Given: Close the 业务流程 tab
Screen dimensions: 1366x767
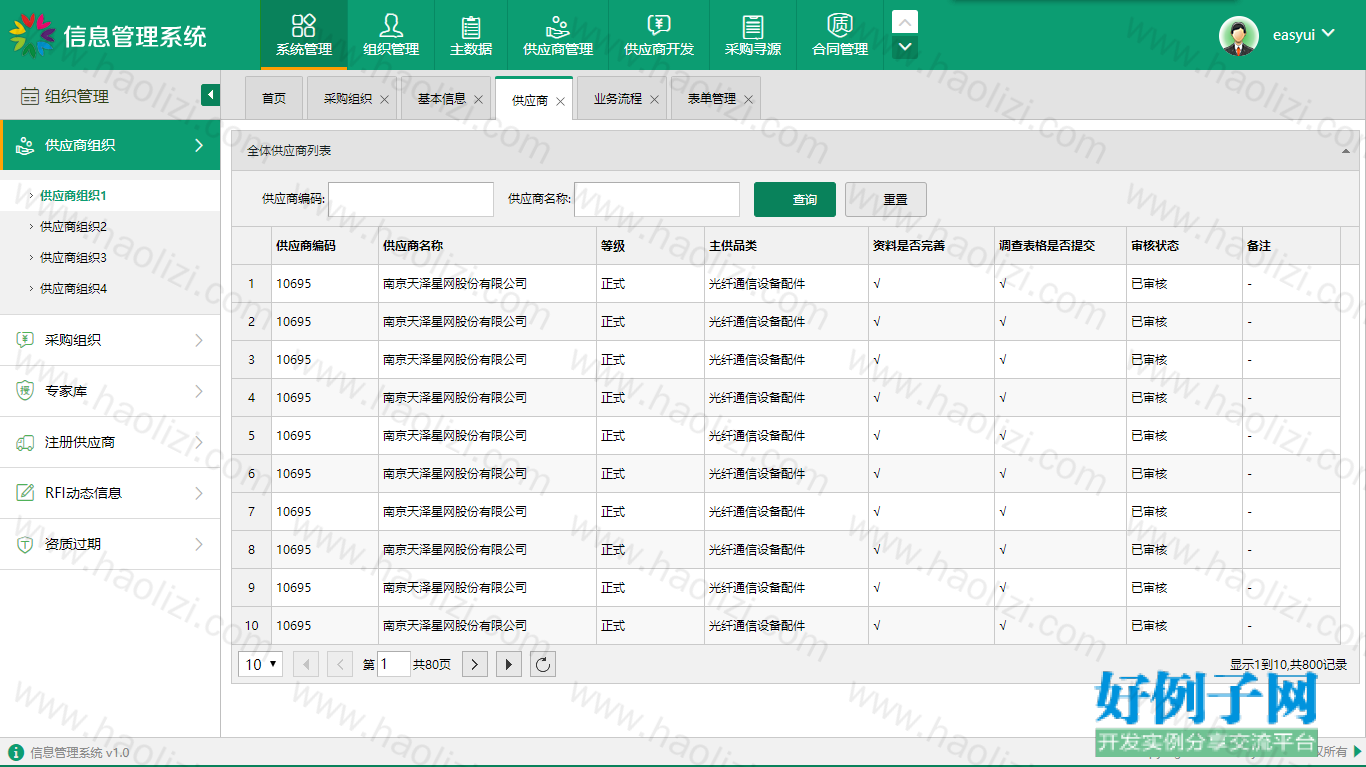Looking at the screenshot, I should pos(654,100).
